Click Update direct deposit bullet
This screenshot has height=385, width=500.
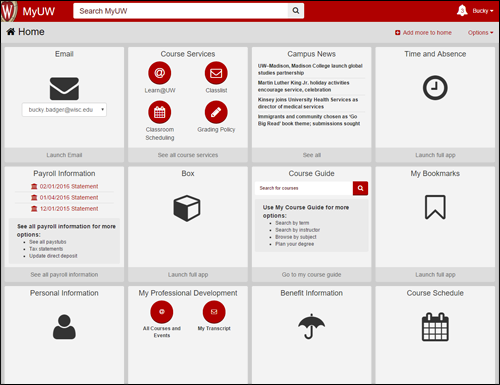tap(53, 256)
